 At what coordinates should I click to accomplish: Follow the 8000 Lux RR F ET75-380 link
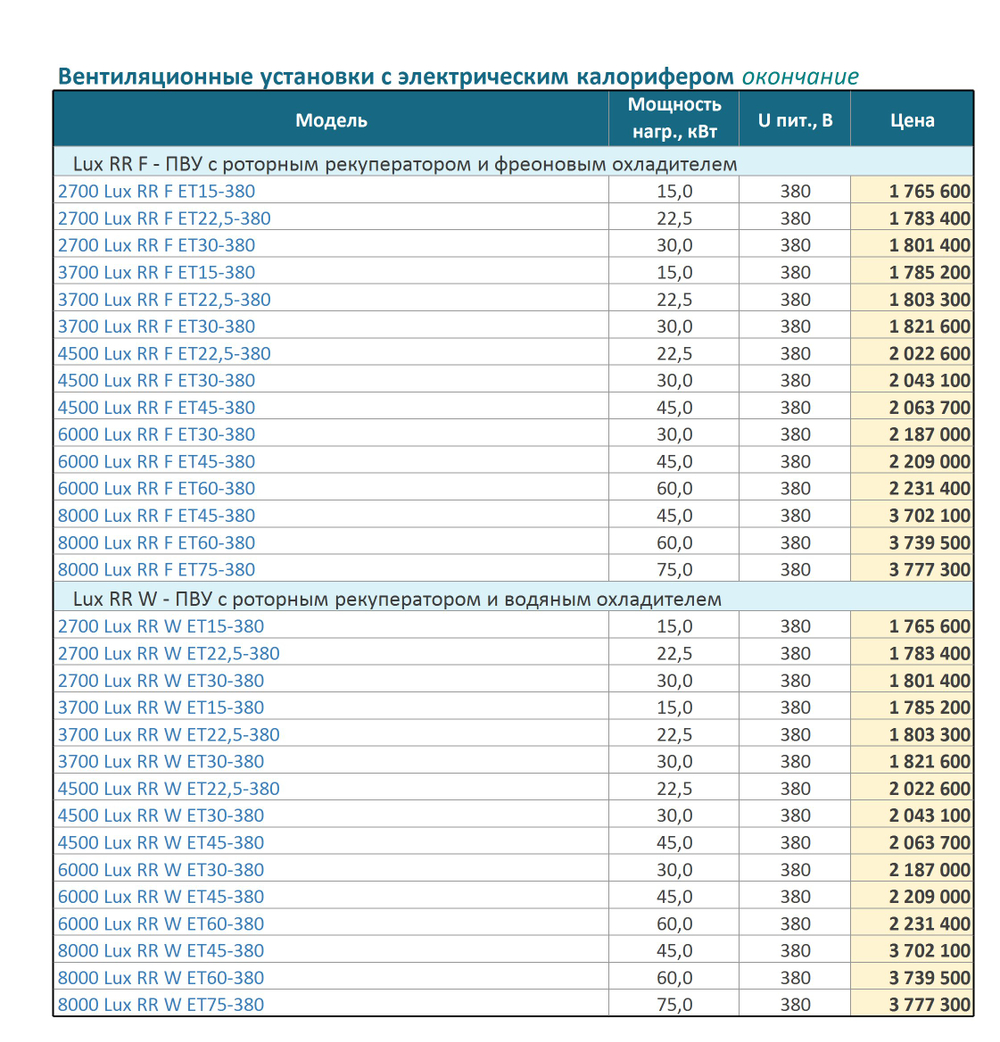tap(156, 570)
